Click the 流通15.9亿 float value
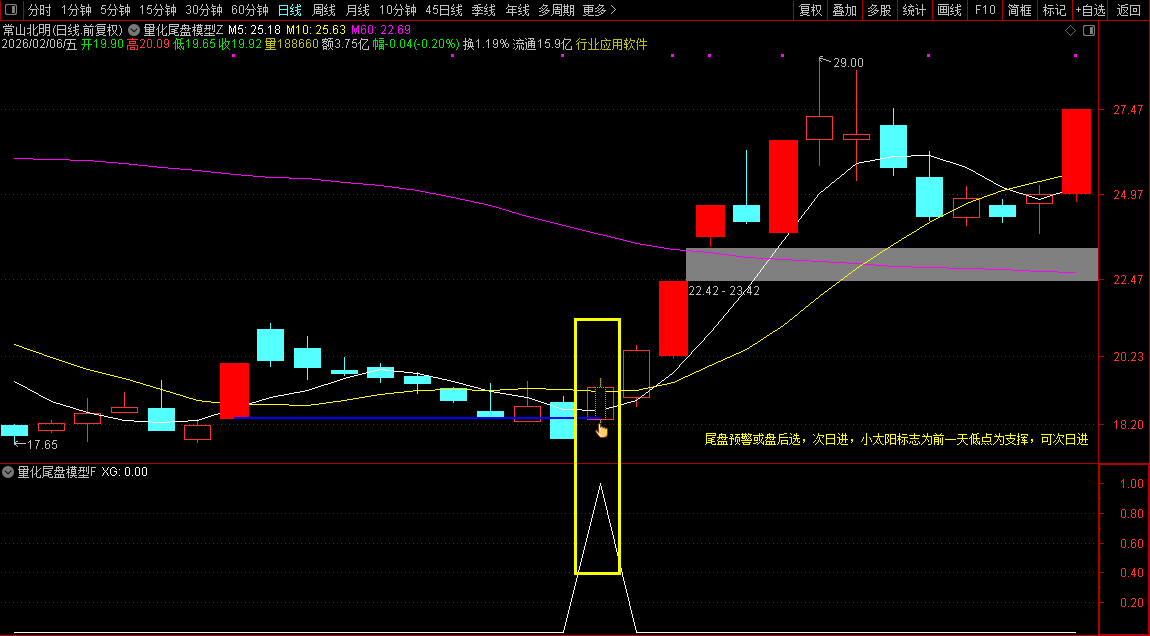The height and width of the screenshot is (636, 1150). click(542, 44)
